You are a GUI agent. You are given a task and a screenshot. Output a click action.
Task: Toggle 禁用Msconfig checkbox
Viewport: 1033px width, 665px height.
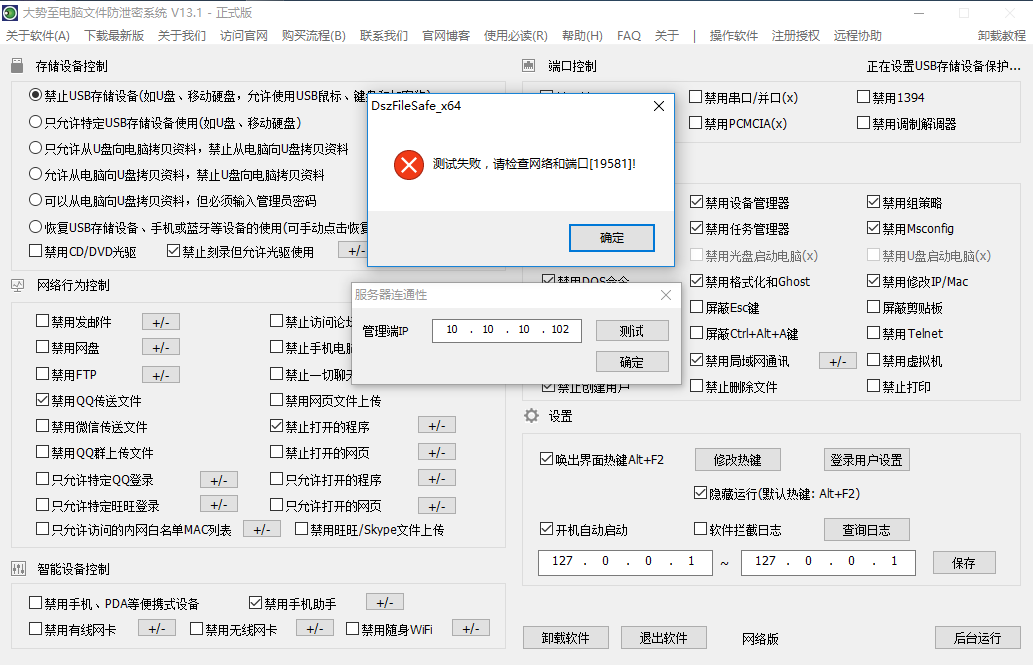(874, 228)
